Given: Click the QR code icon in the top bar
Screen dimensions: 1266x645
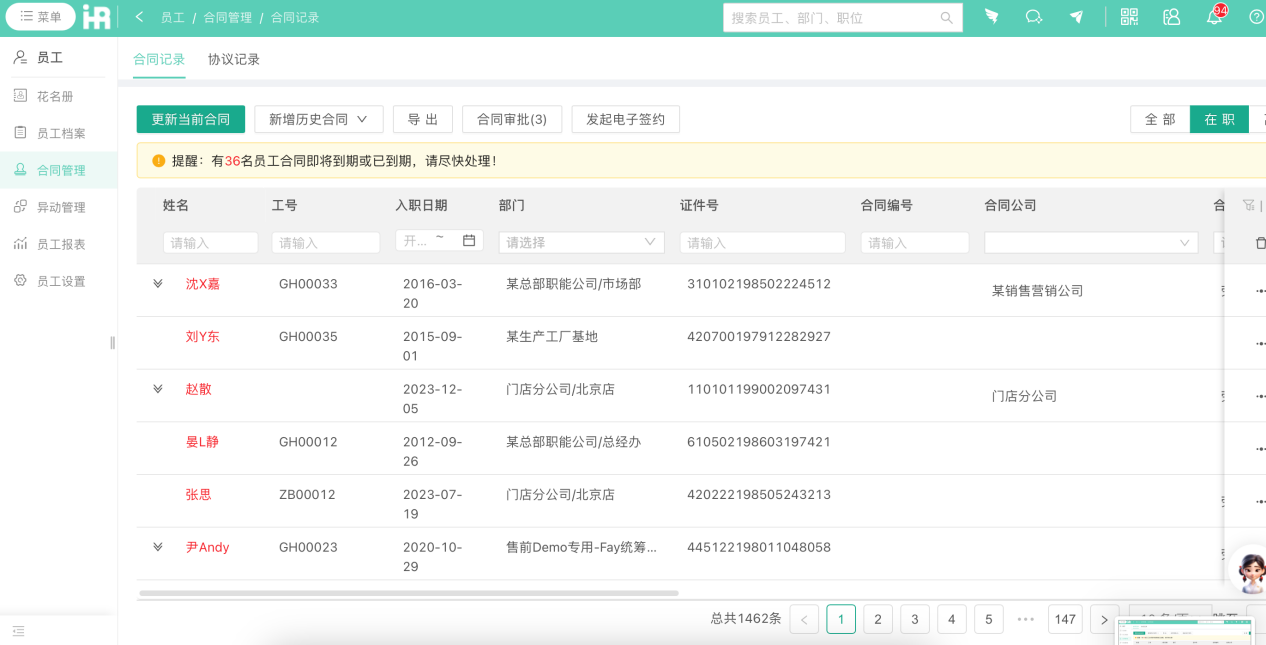Looking at the screenshot, I should point(1128,16).
